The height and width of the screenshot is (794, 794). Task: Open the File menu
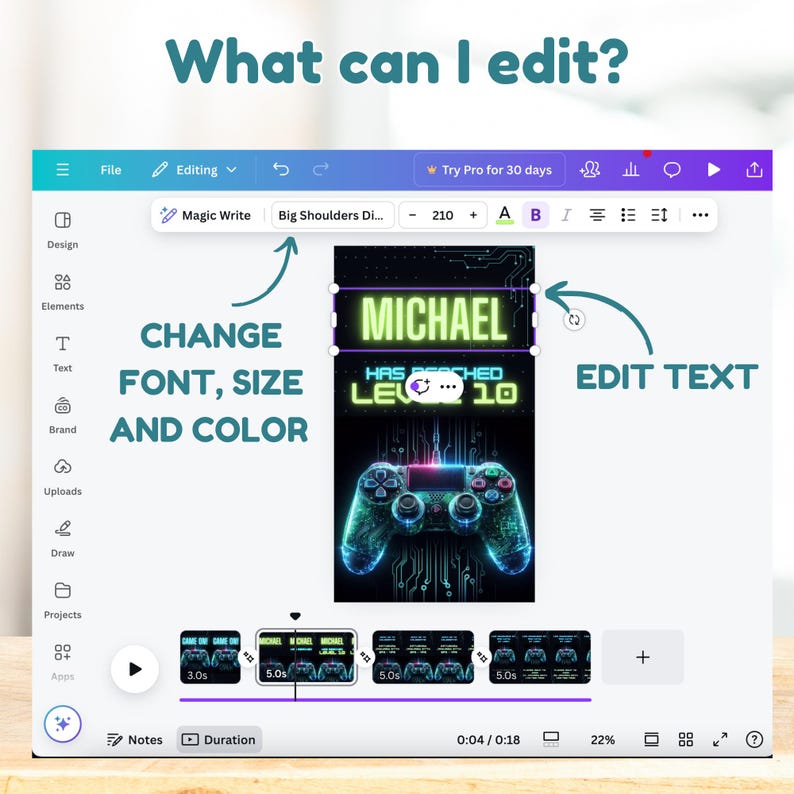110,170
